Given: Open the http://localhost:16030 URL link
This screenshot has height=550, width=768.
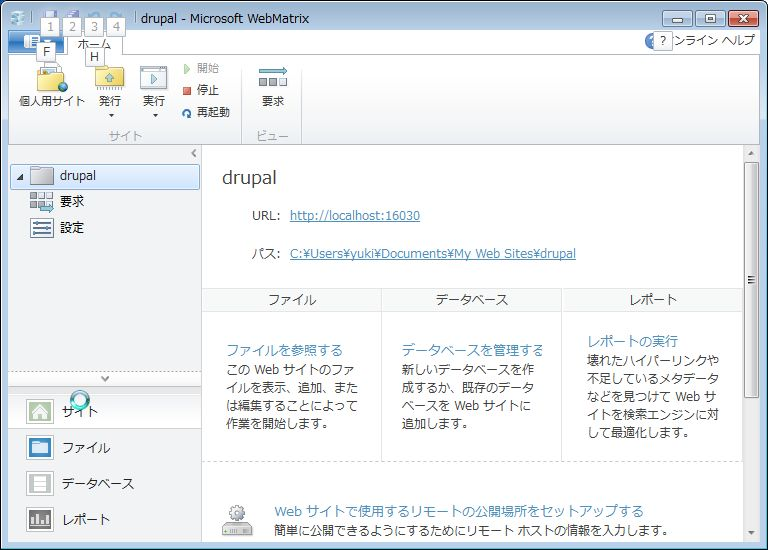Looking at the screenshot, I should [x=354, y=215].
